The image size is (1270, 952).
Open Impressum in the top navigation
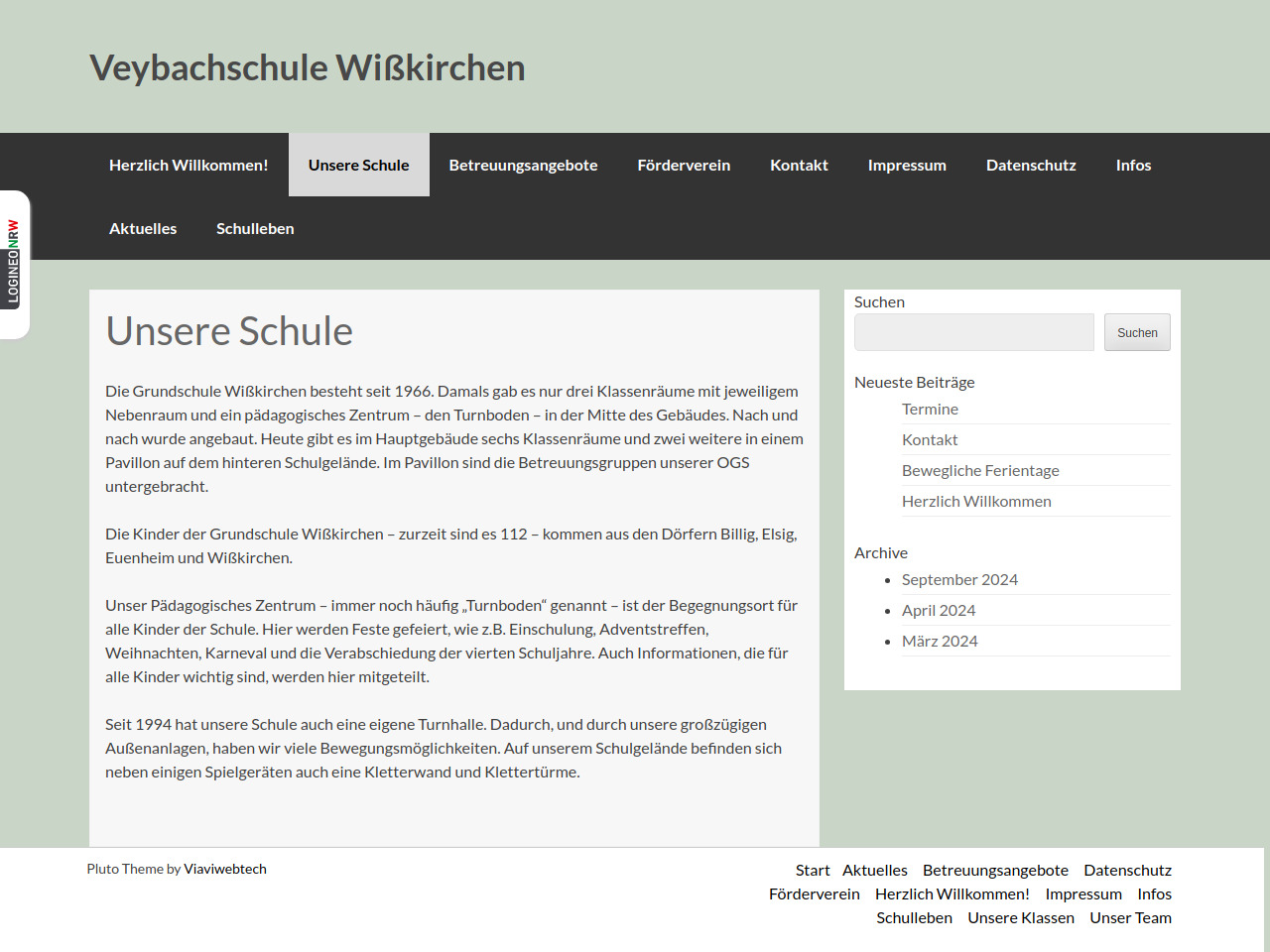[907, 166]
